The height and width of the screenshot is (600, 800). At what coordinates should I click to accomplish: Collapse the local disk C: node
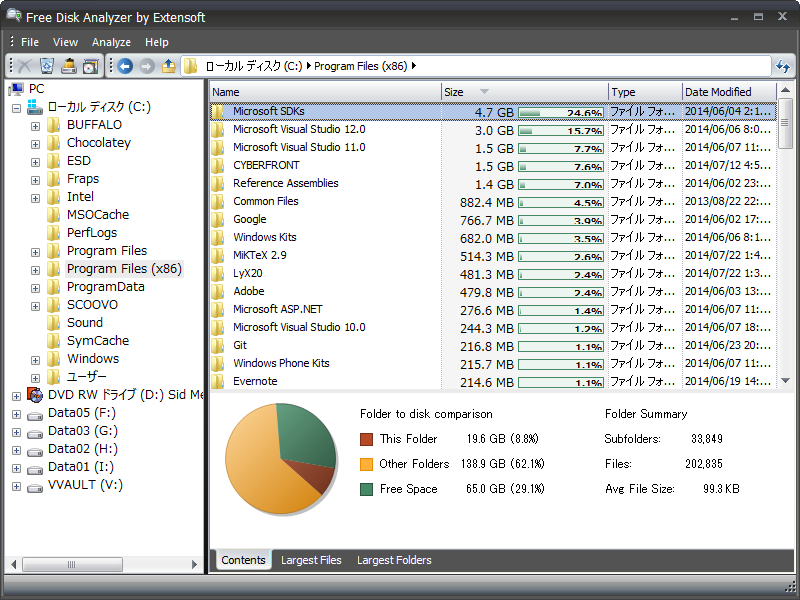point(16,108)
